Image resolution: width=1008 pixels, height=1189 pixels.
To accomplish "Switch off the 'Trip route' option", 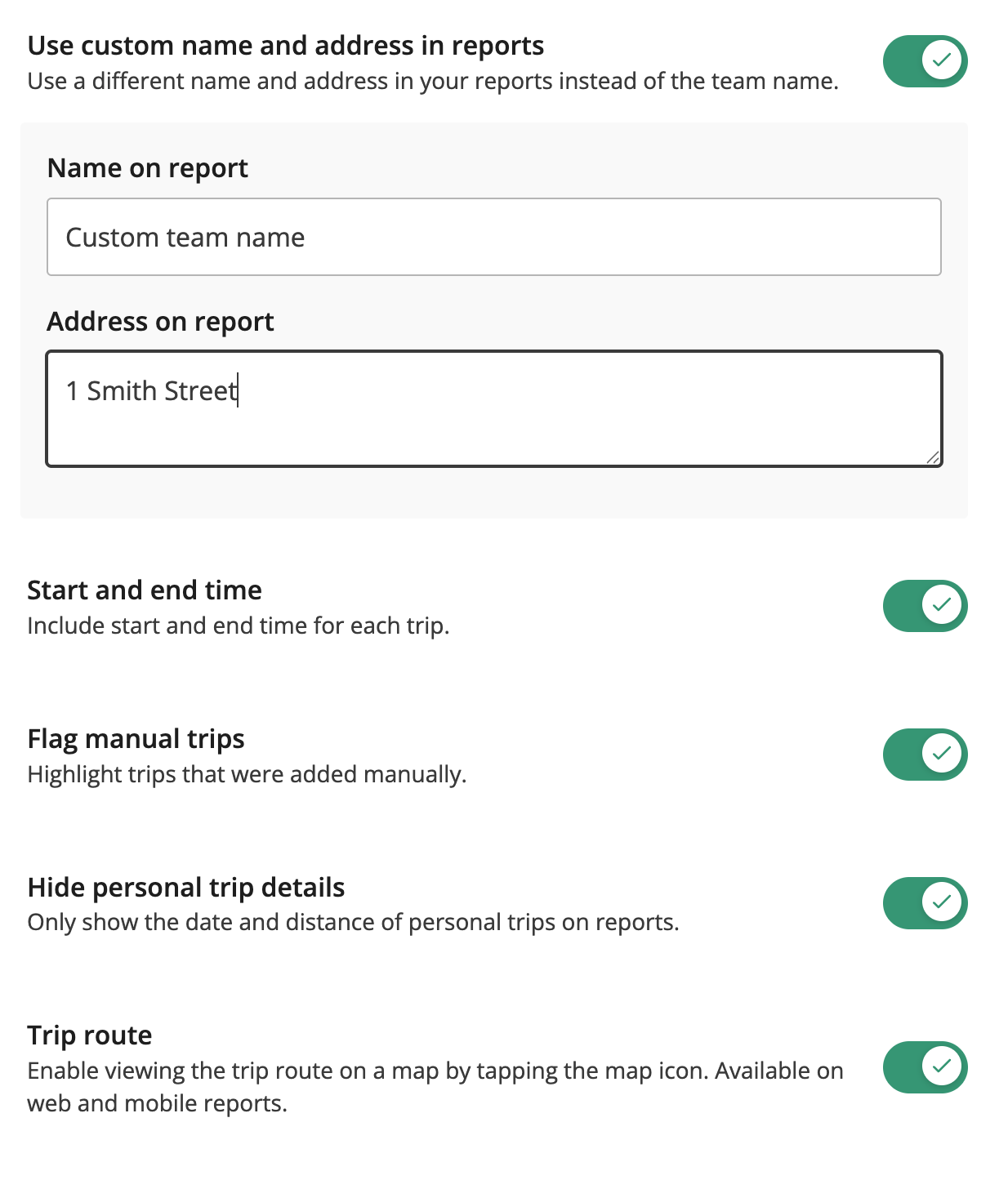I will click(x=924, y=1067).
